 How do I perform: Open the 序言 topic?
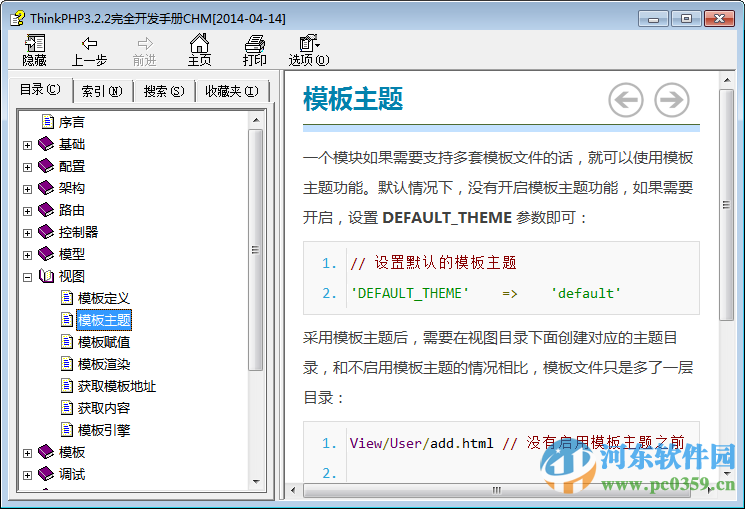coord(72,122)
